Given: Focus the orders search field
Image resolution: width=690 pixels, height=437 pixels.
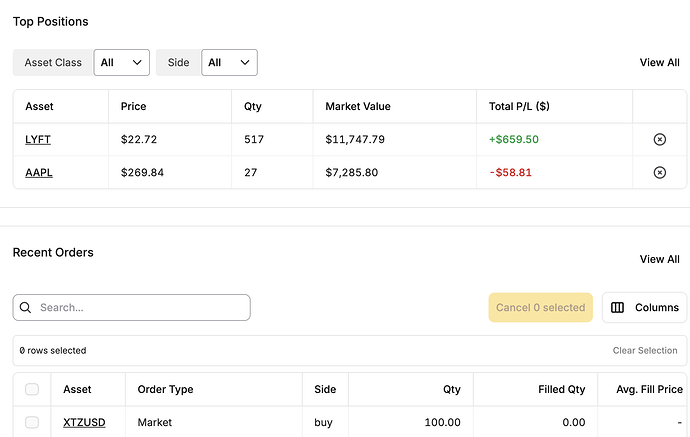Looking at the screenshot, I should coord(140,308).
